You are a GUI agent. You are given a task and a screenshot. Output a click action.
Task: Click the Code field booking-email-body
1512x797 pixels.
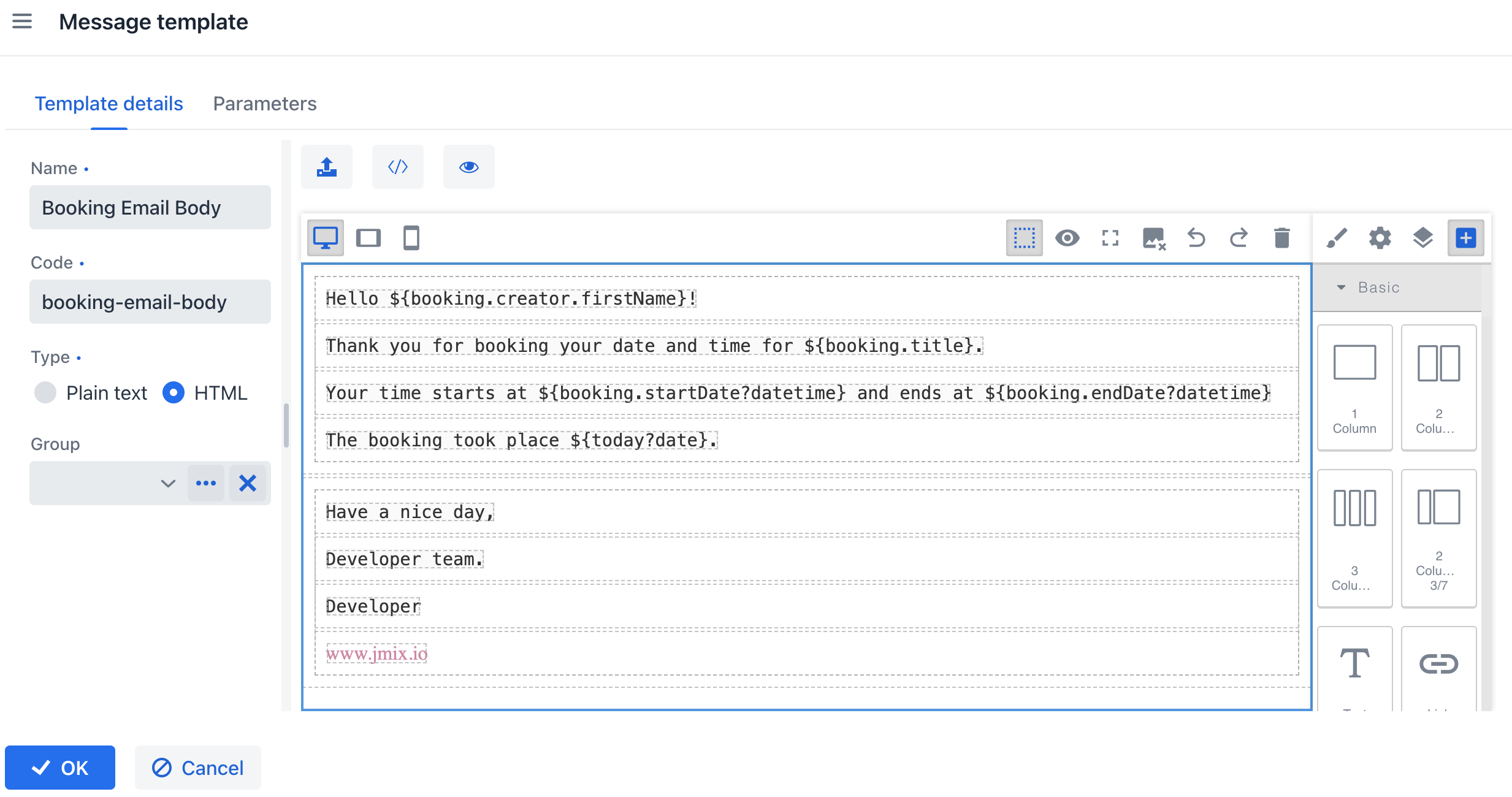[x=150, y=302]
